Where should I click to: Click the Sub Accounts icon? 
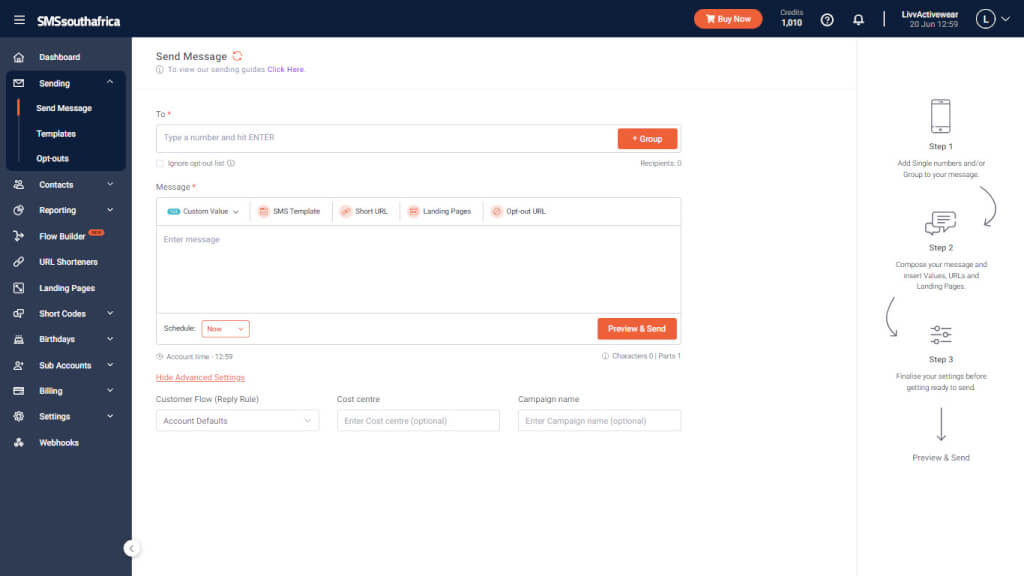click(x=18, y=365)
